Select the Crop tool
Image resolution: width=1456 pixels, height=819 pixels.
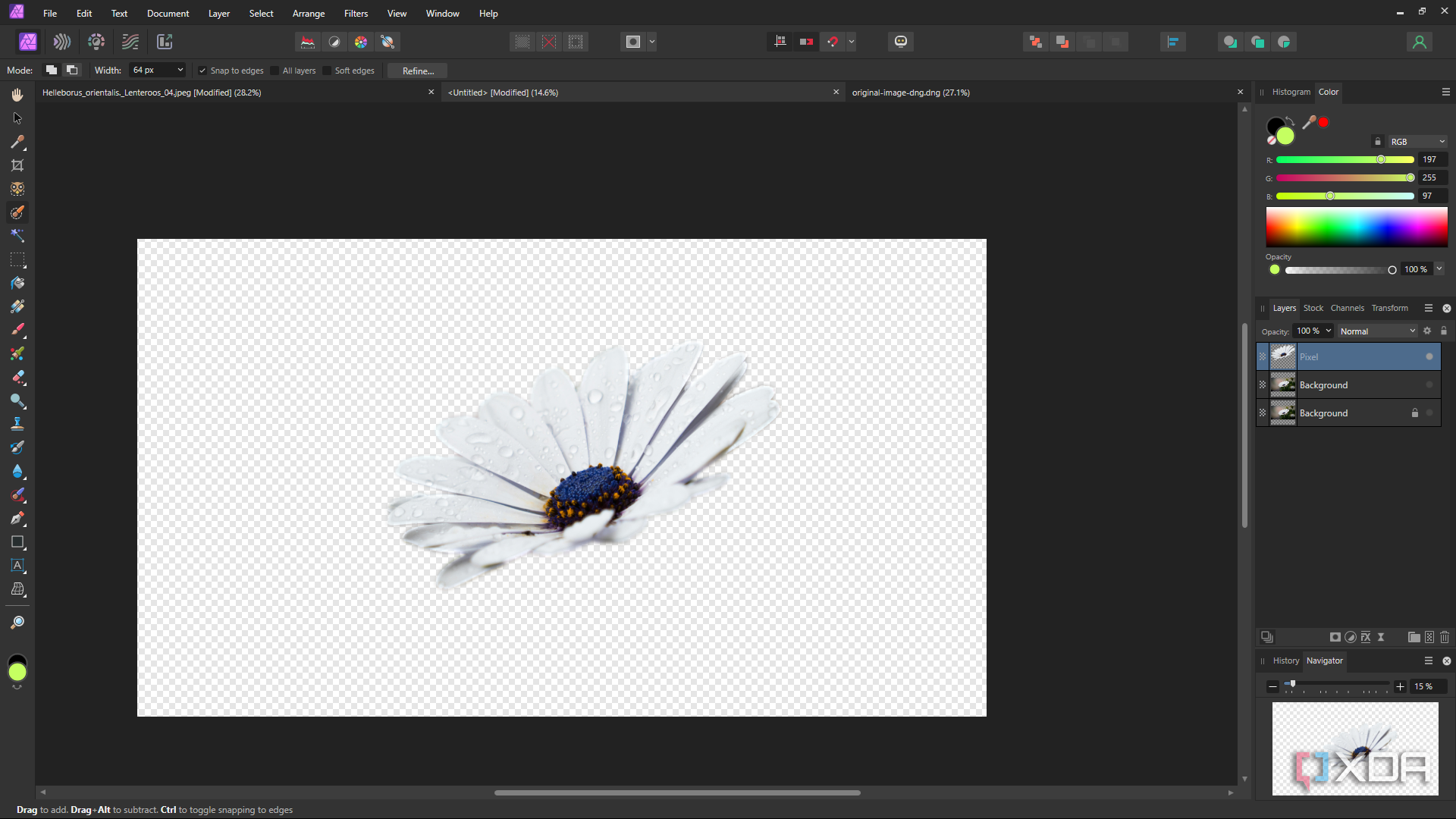17,165
